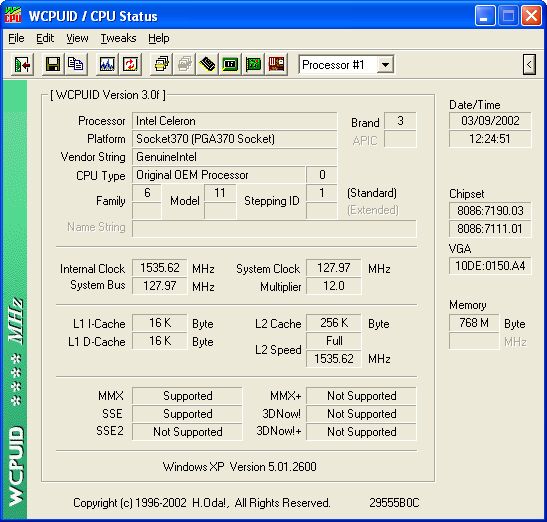Click the Intel Celeron processor field
This screenshot has height=522, width=547.
[x=234, y=121]
